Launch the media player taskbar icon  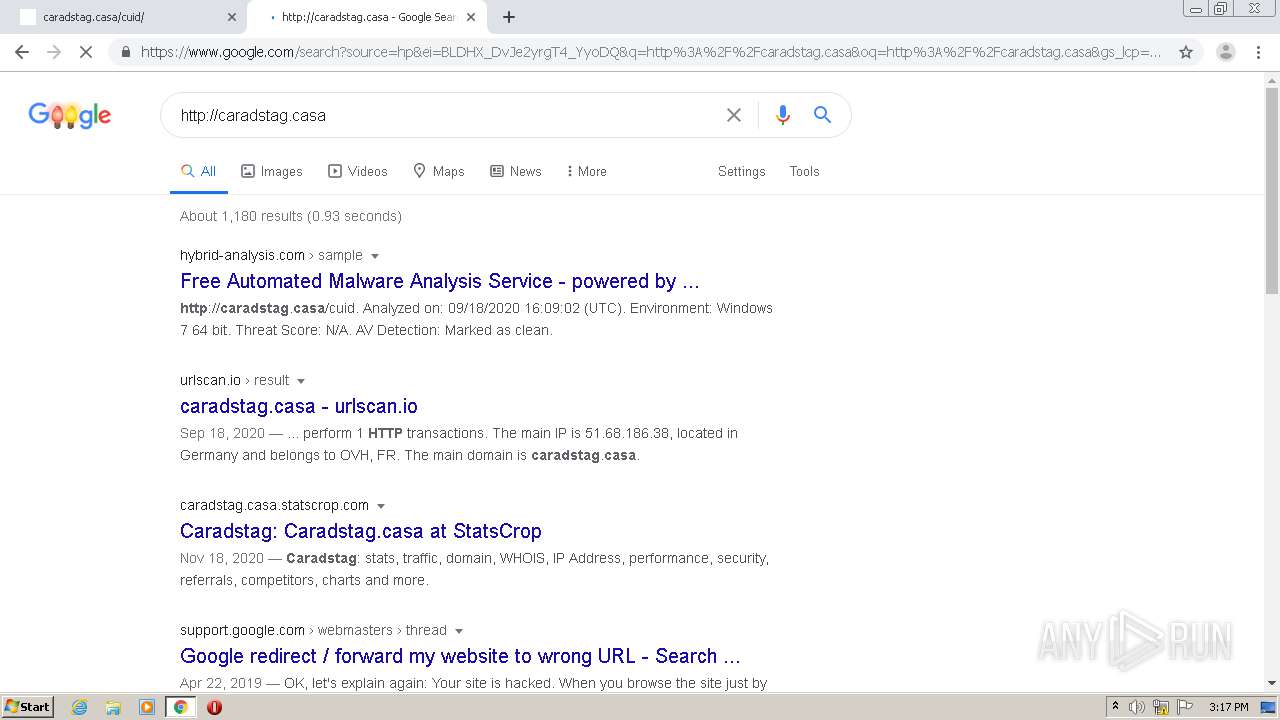pos(147,707)
